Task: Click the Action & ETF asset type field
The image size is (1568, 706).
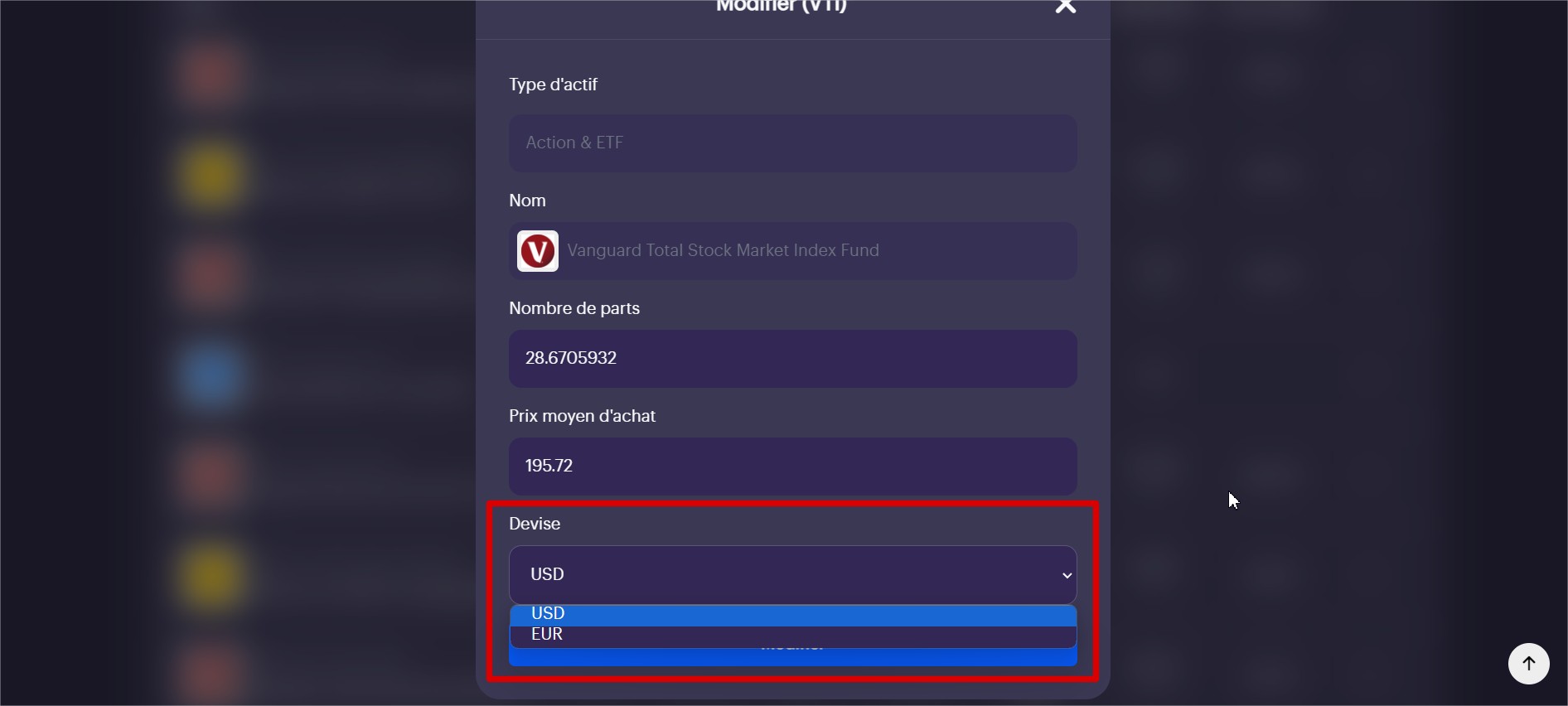Action: pyautogui.click(x=791, y=143)
